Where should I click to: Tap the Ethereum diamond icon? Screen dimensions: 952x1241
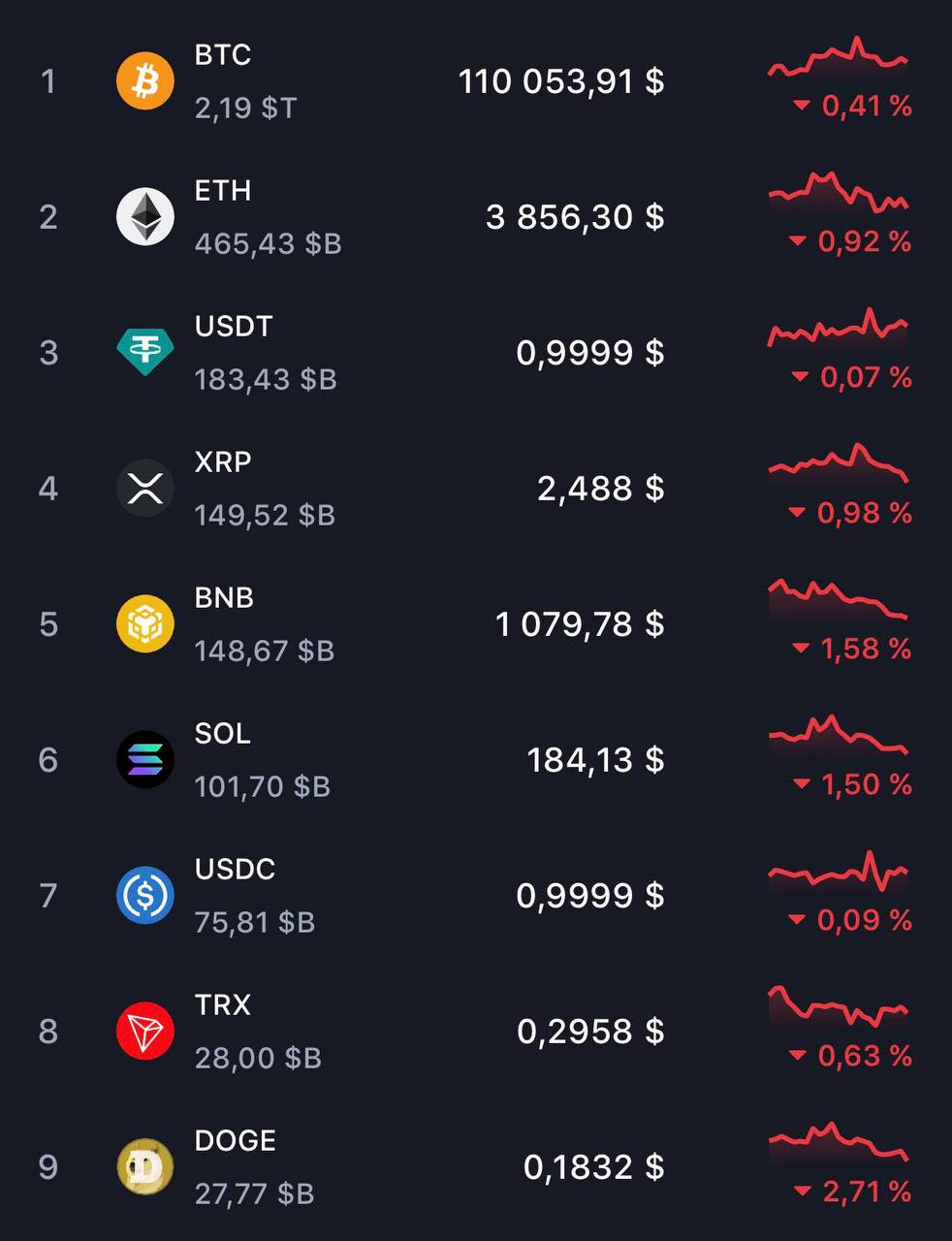click(145, 216)
